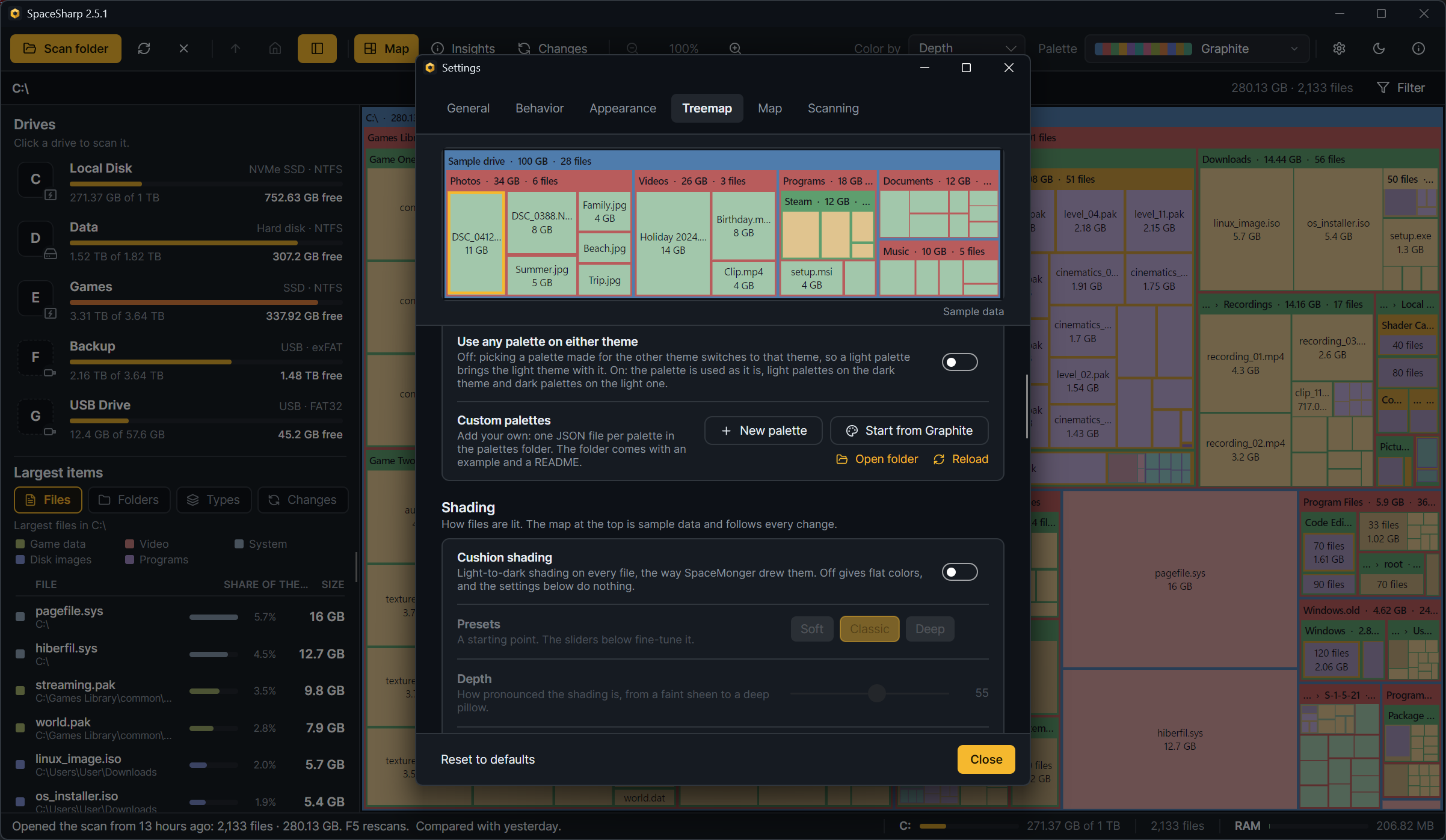
Task: Toggle the sidebar panel layout icon
Action: (317, 49)
